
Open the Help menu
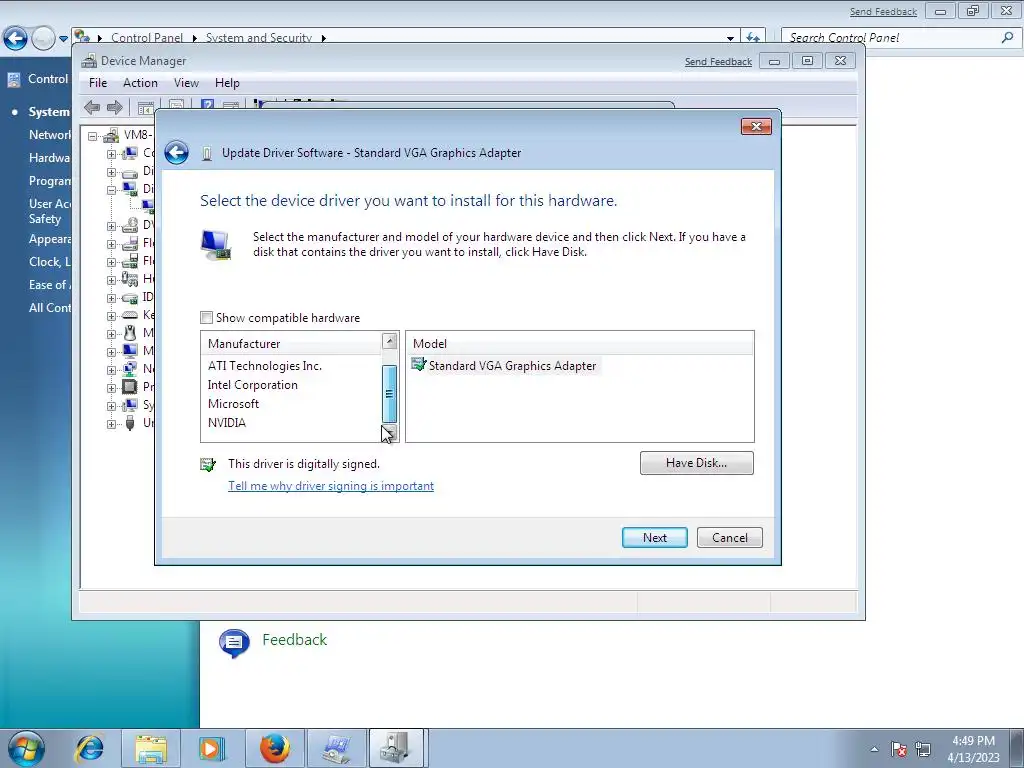[x=227, y=83]
